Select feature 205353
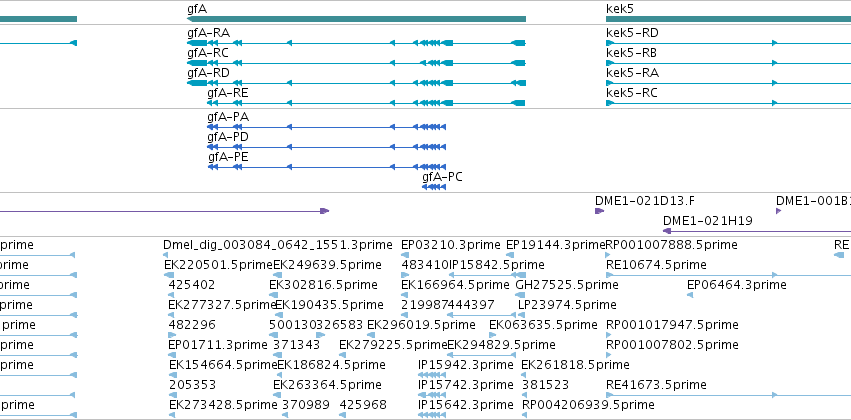 point(193,386)
